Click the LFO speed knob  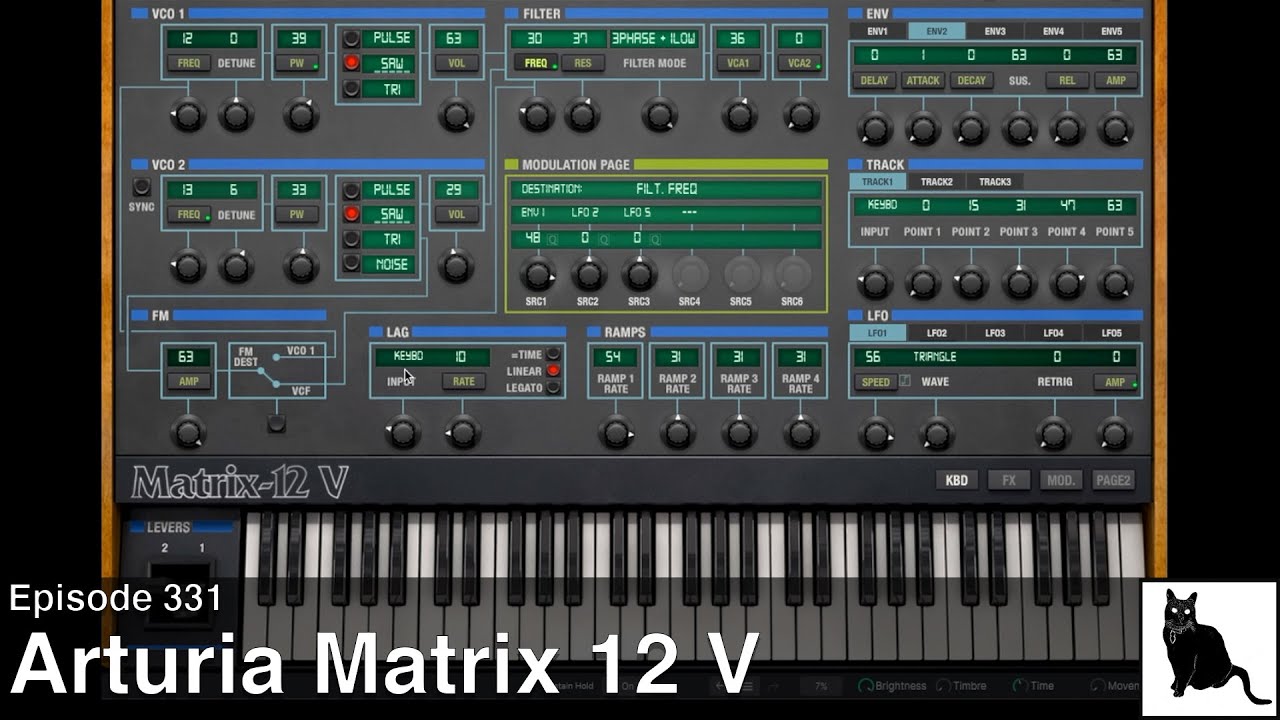coord(876,433)
